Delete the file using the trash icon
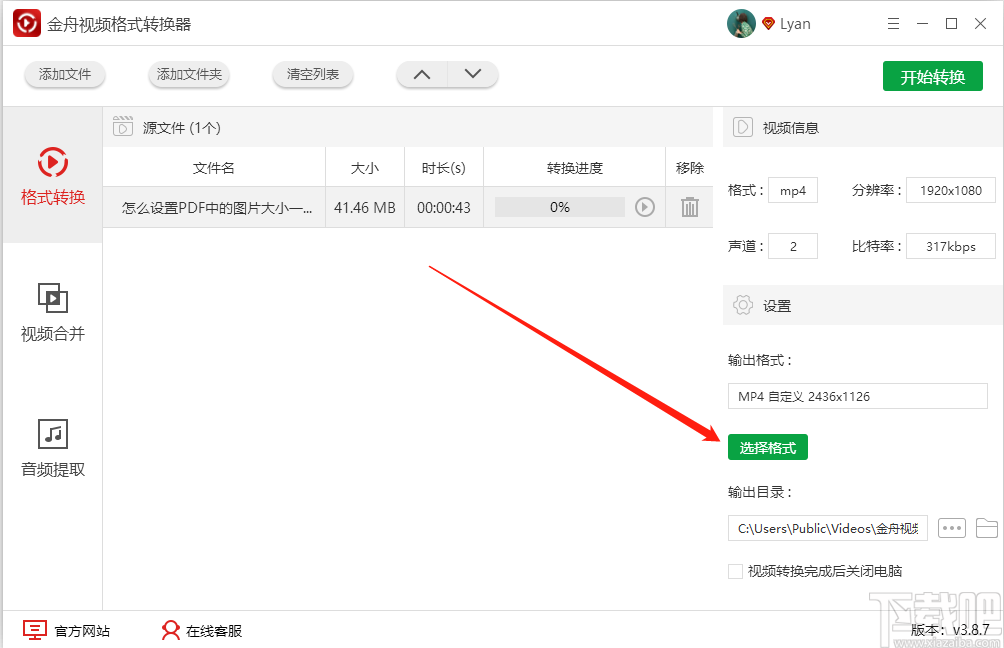 pyautogui.click(x=689, y=207)
